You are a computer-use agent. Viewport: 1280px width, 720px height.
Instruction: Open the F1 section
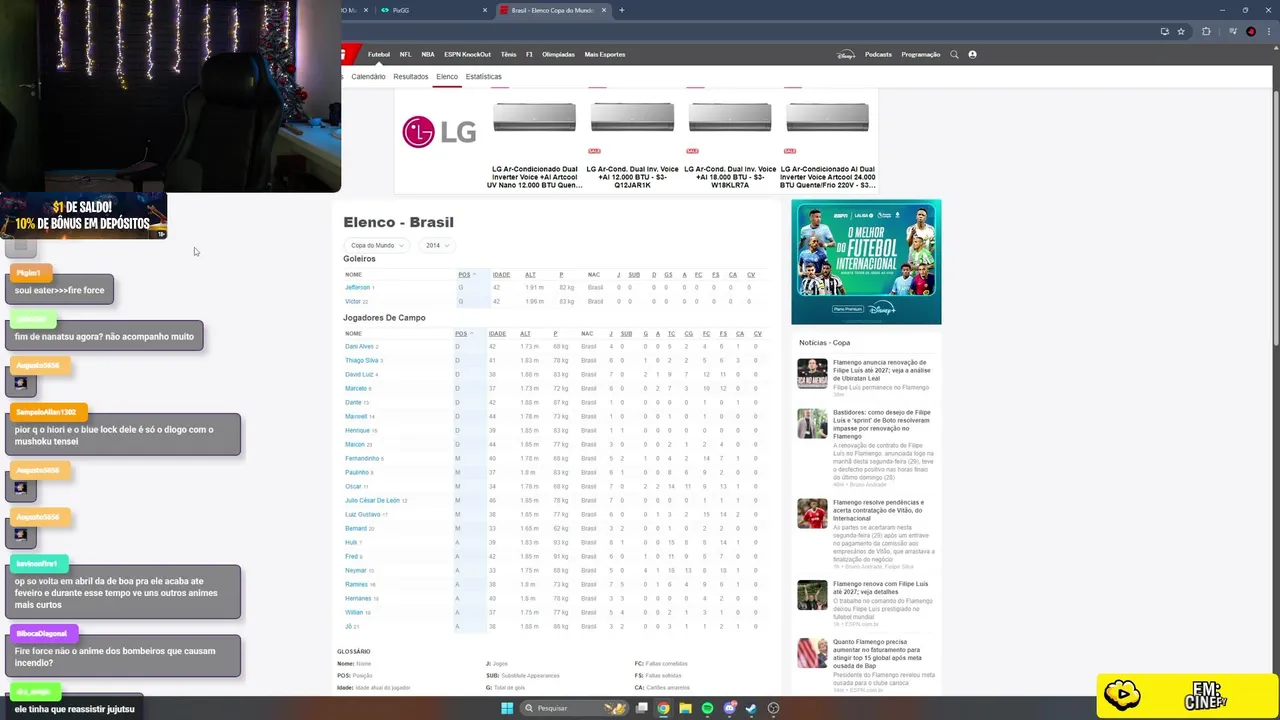530,54
